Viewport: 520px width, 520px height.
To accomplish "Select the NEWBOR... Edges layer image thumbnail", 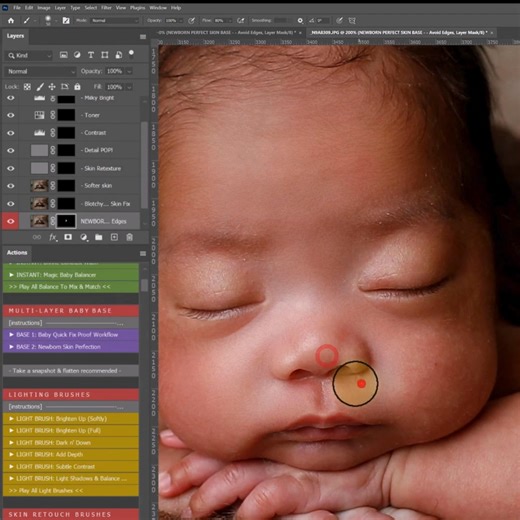I will coord(39,221).
